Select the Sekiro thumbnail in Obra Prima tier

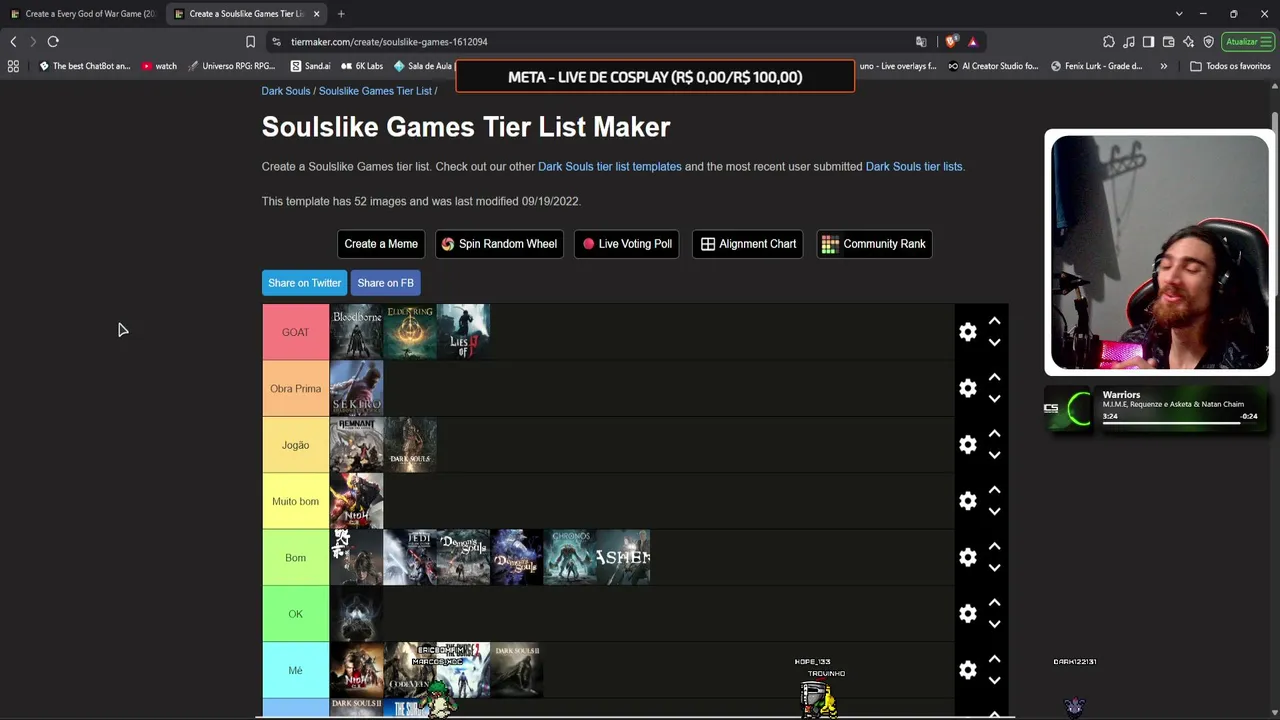[x=357, y=388]
